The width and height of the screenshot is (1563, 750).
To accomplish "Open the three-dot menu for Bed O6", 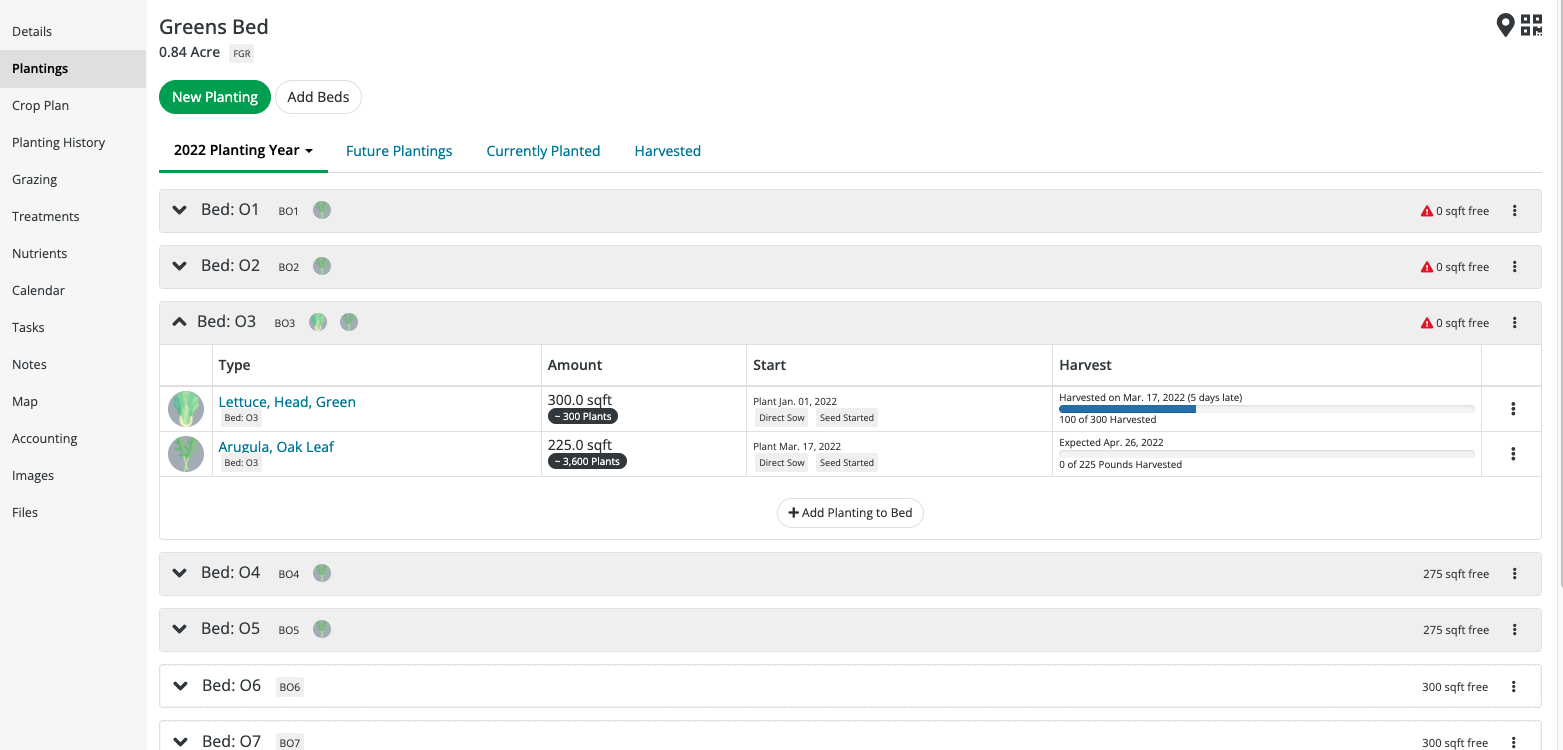I will pyautogui.click(x=1514, y=687).
